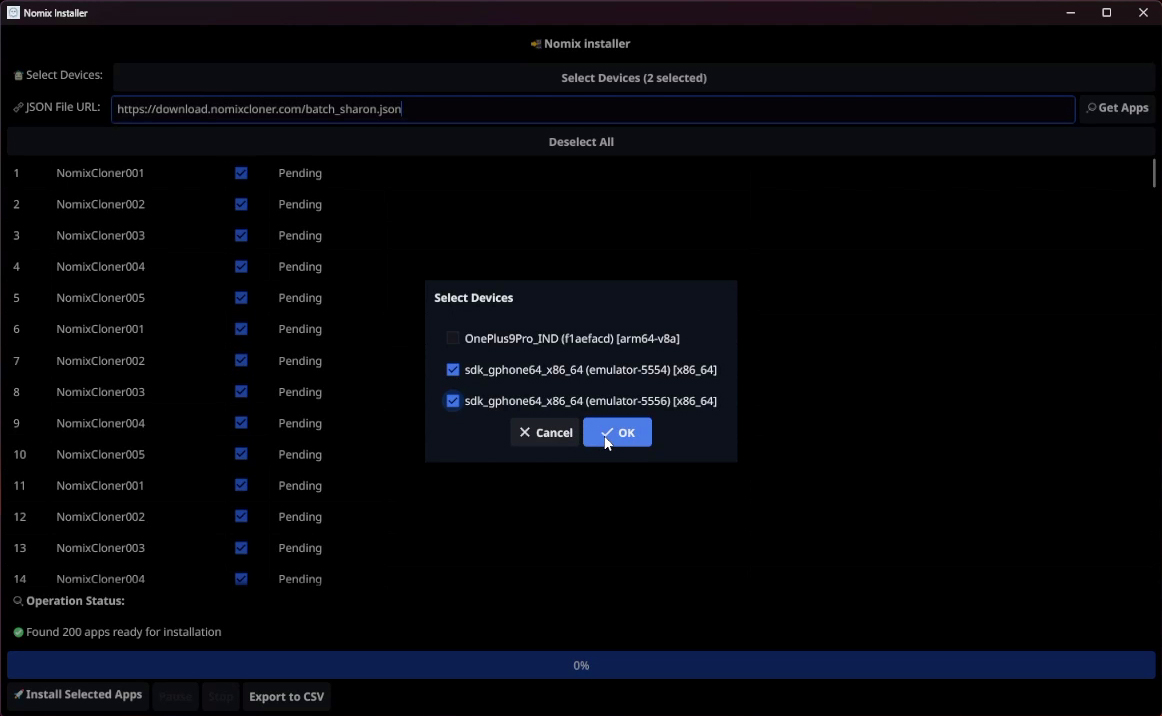Toggle the checkbox in row 9 NomixCloner004
1162x716 pixels.
[241, 422]
